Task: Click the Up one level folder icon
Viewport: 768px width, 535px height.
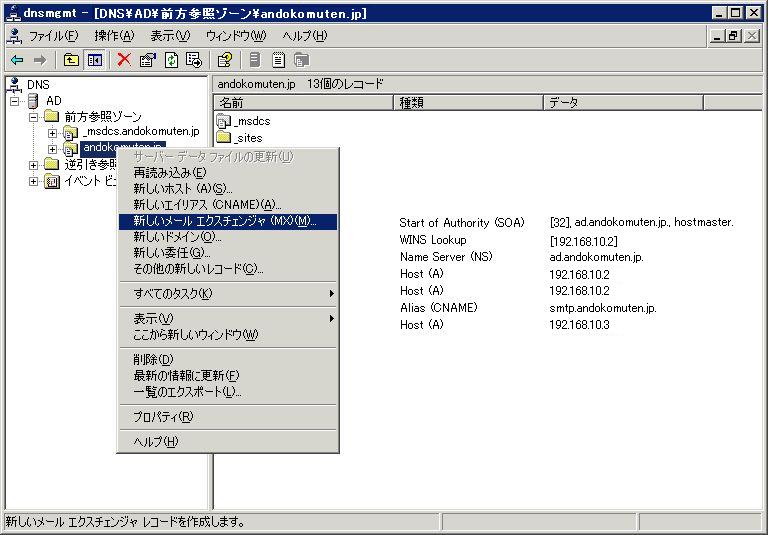Action: click(x=71, y=60)
